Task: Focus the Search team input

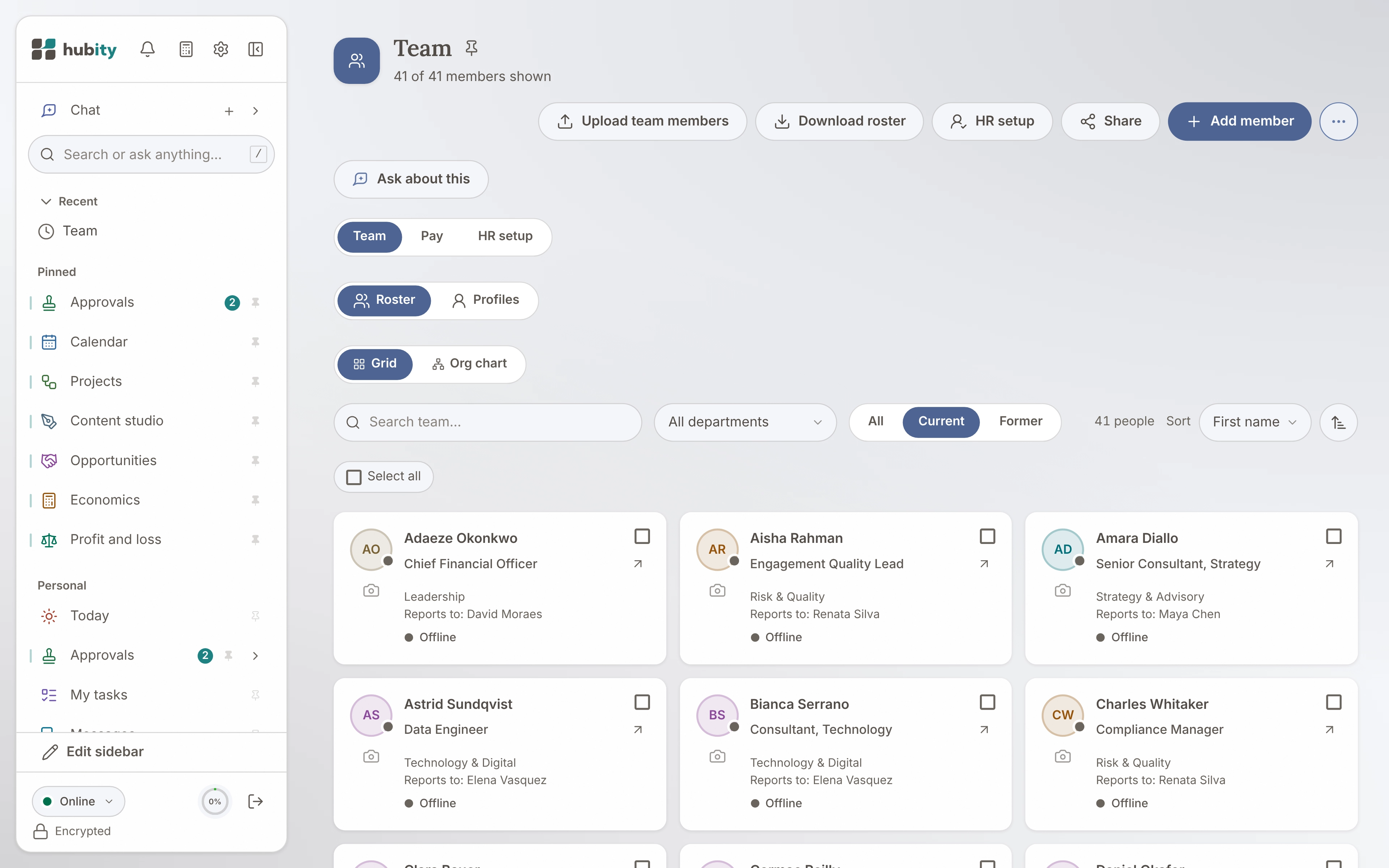Action: [488, 422]
